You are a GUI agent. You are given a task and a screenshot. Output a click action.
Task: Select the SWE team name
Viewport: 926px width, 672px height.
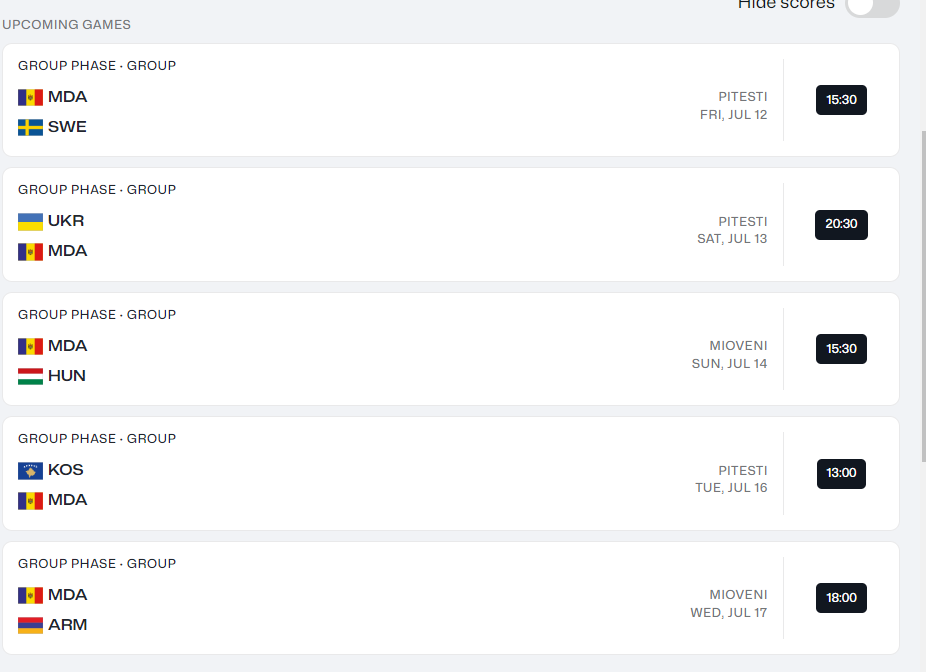point(67,127)
